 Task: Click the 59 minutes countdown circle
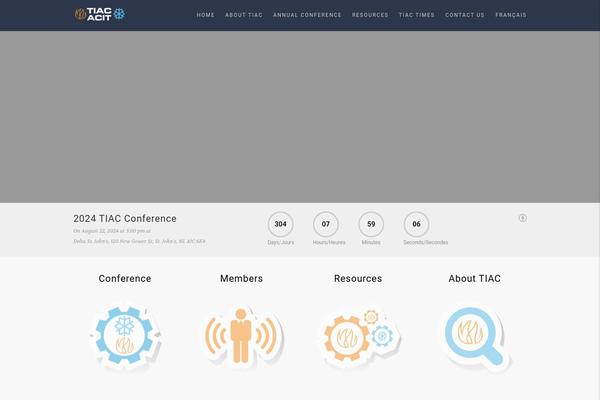(371, 224)
